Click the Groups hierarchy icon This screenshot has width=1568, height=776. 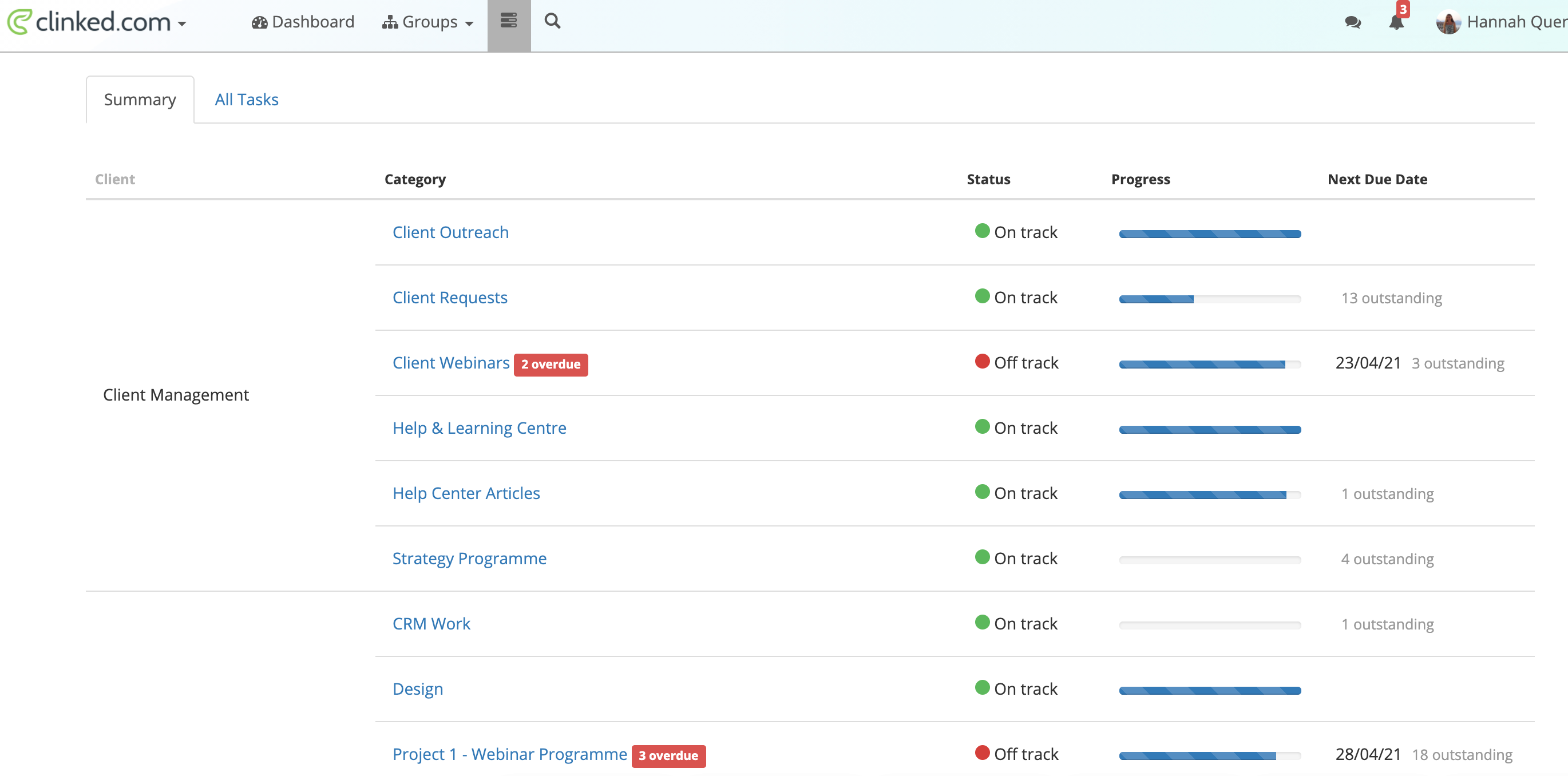[390, 22]
